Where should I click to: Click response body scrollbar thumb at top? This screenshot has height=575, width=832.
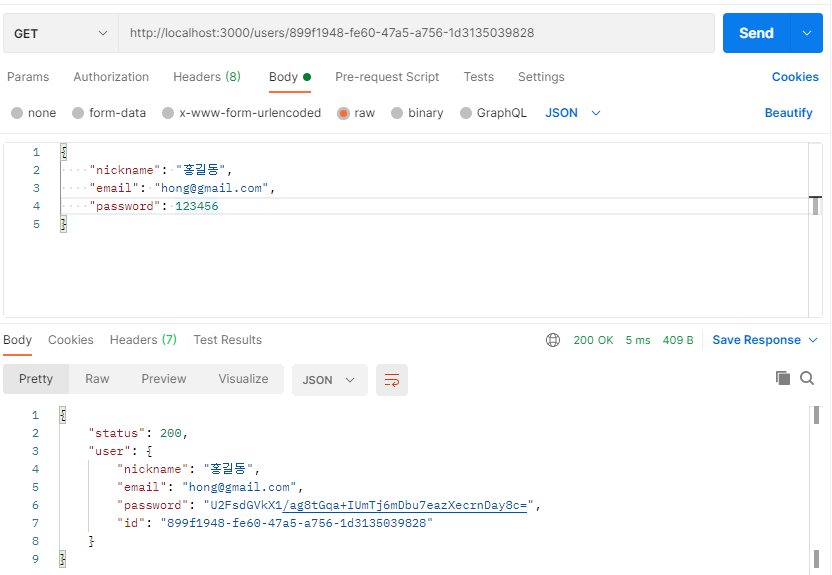[816, 415]
